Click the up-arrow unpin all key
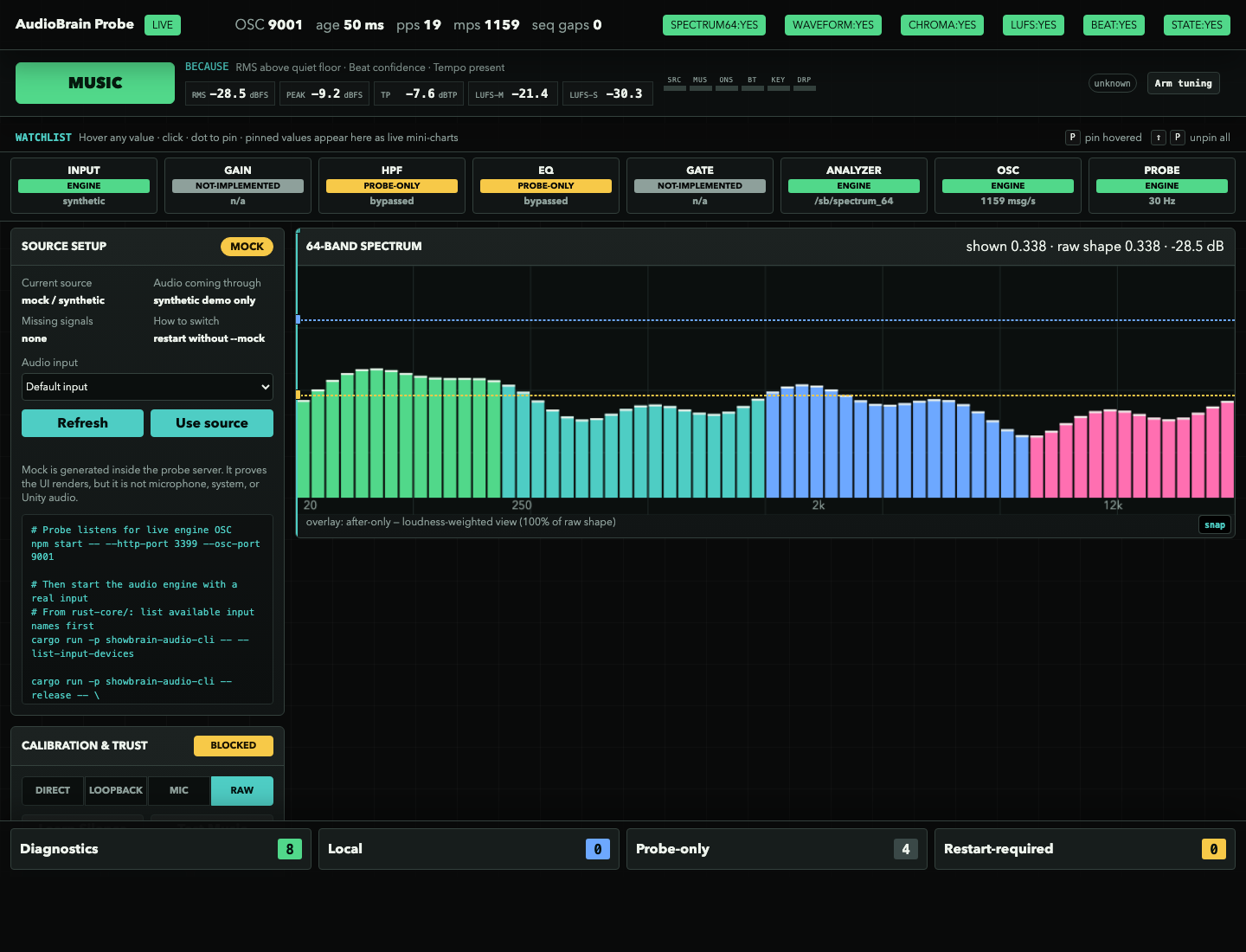This screenshot has width=1246, height=952. [1158, 137]
